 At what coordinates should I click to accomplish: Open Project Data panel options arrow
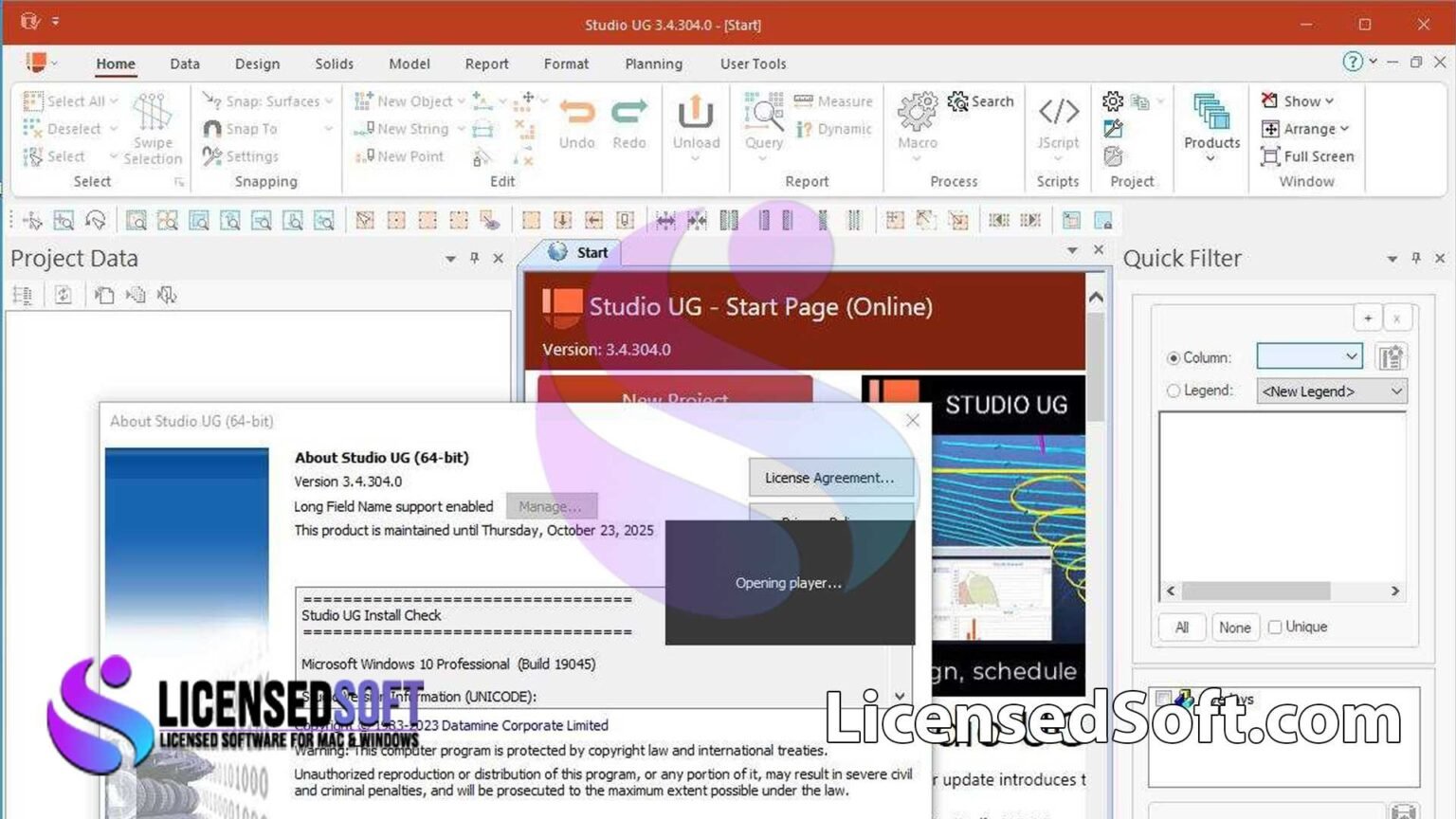[x=450, y=258]
